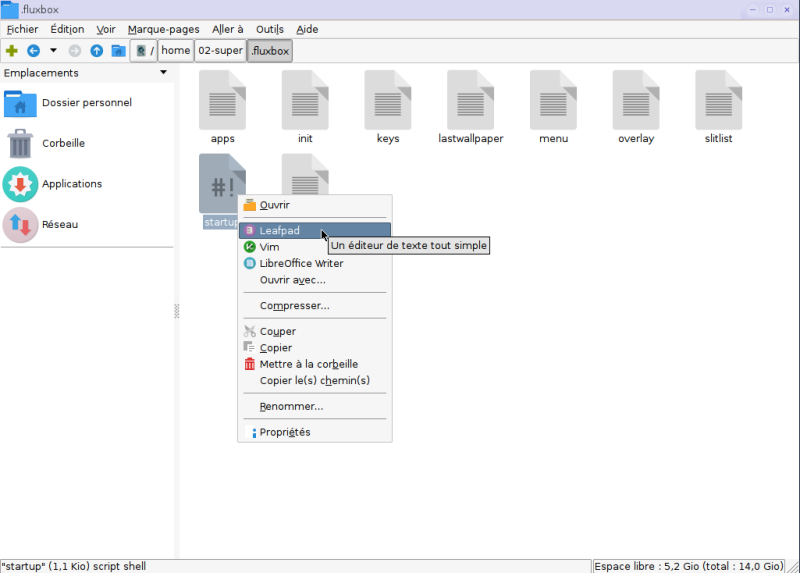Image resolution: width=800 pixels, height=573 pixels.
Task: Open the Voir menu
Action: point(106,30)
